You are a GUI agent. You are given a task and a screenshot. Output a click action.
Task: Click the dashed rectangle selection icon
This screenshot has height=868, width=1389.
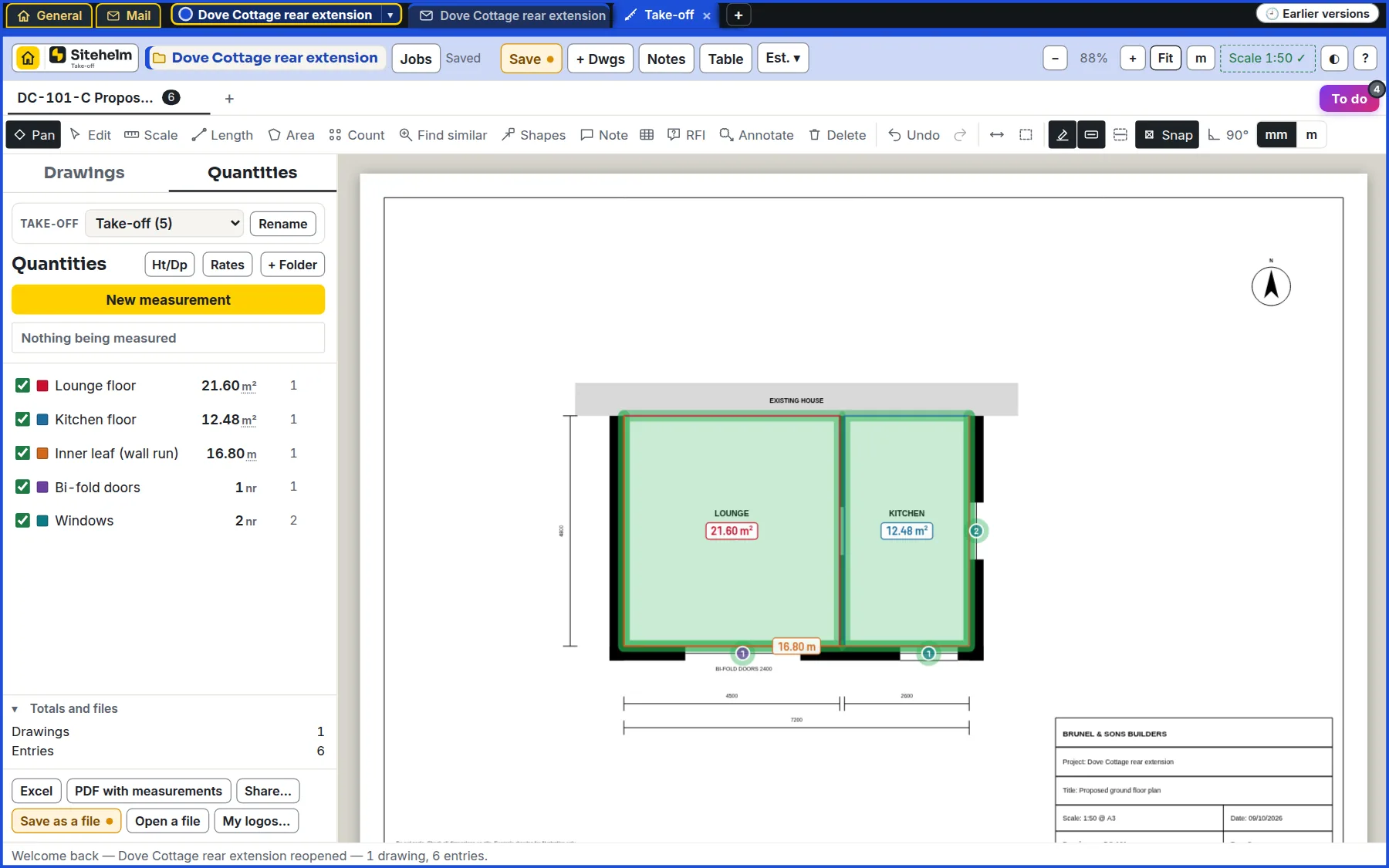click(1026, 135)
